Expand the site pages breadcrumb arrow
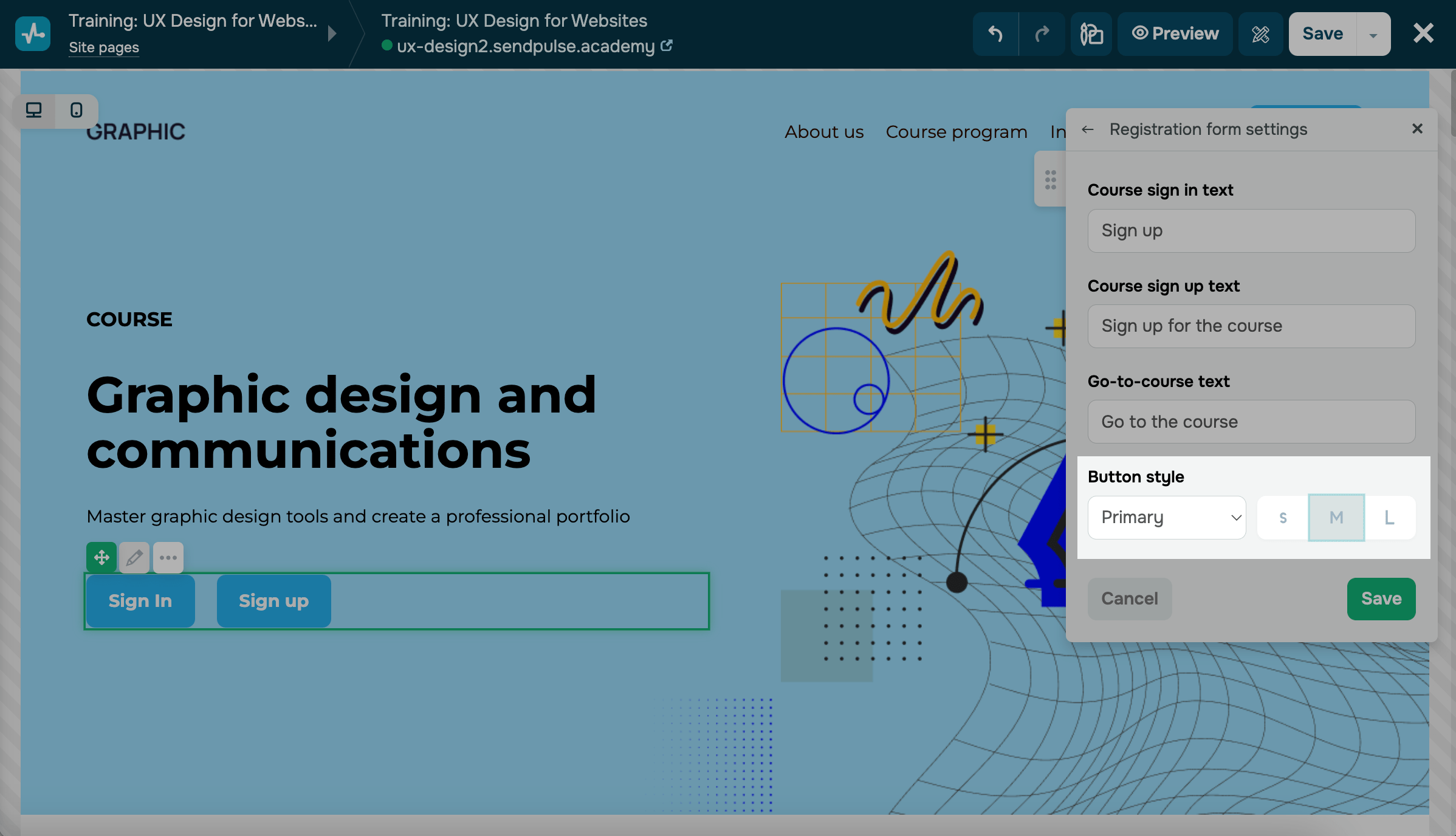This screenshot has width=1456, height=836. pos(332,33)
